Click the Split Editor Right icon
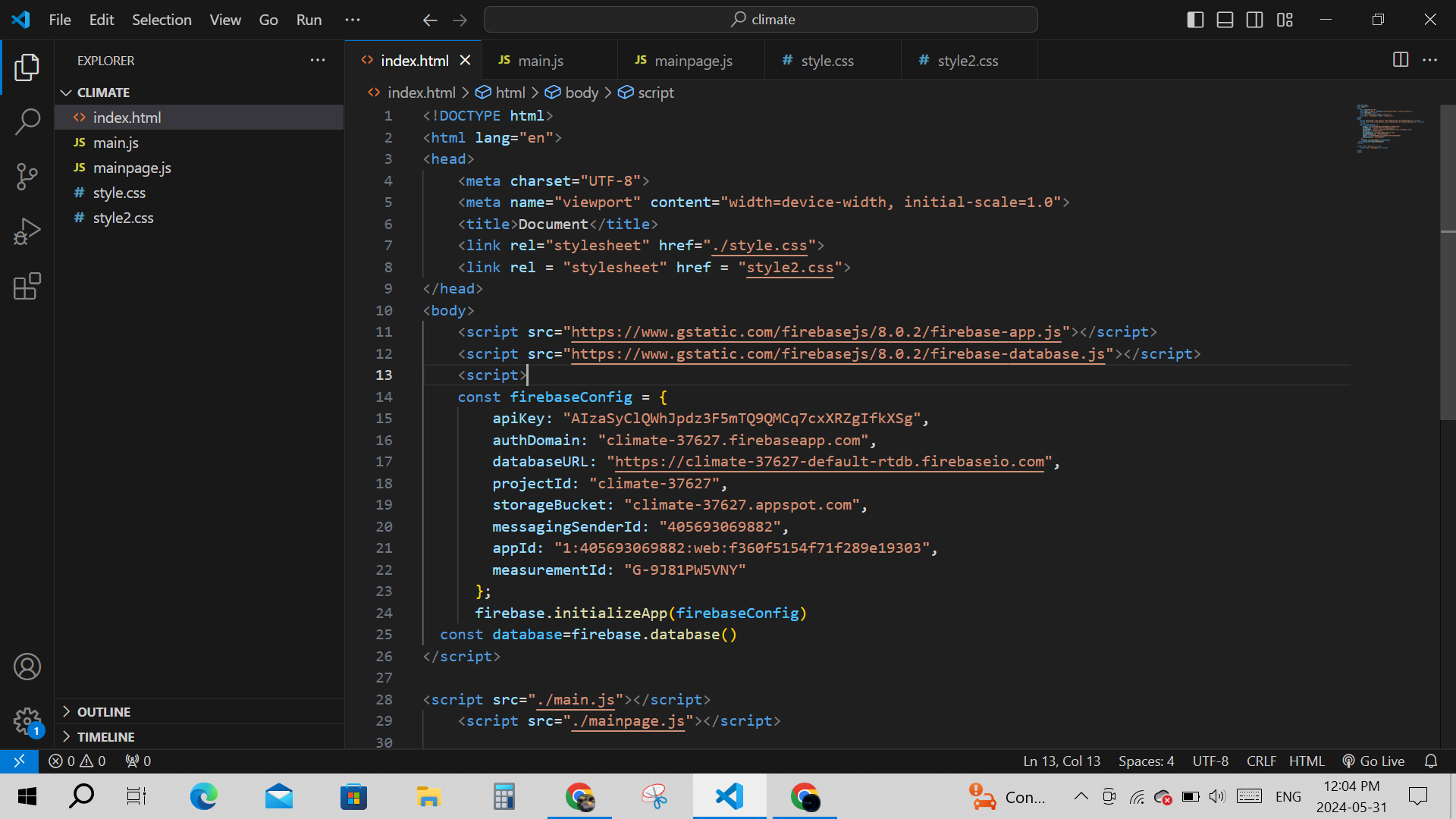The image size is (1456, 819). click(1401, 60)
